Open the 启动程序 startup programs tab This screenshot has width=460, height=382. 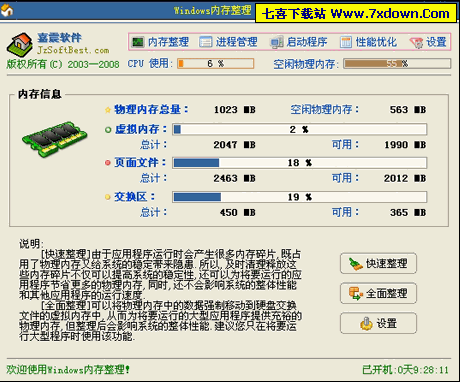299,42
